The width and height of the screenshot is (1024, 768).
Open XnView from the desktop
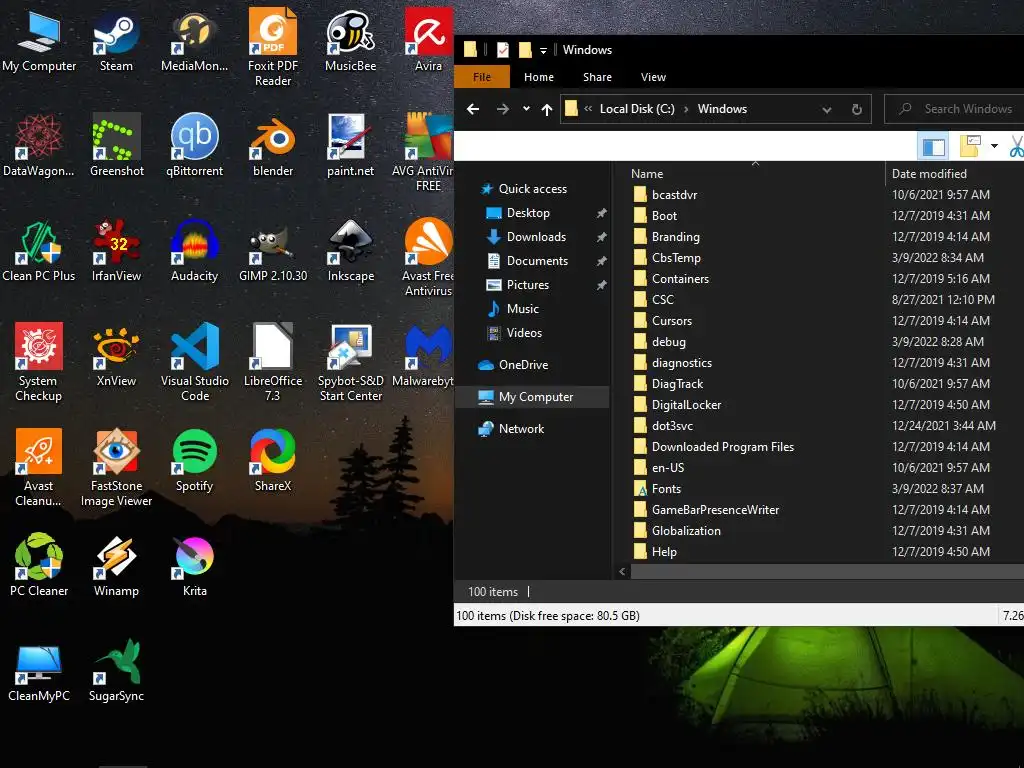pyautogui.click(x=116, y=356)
